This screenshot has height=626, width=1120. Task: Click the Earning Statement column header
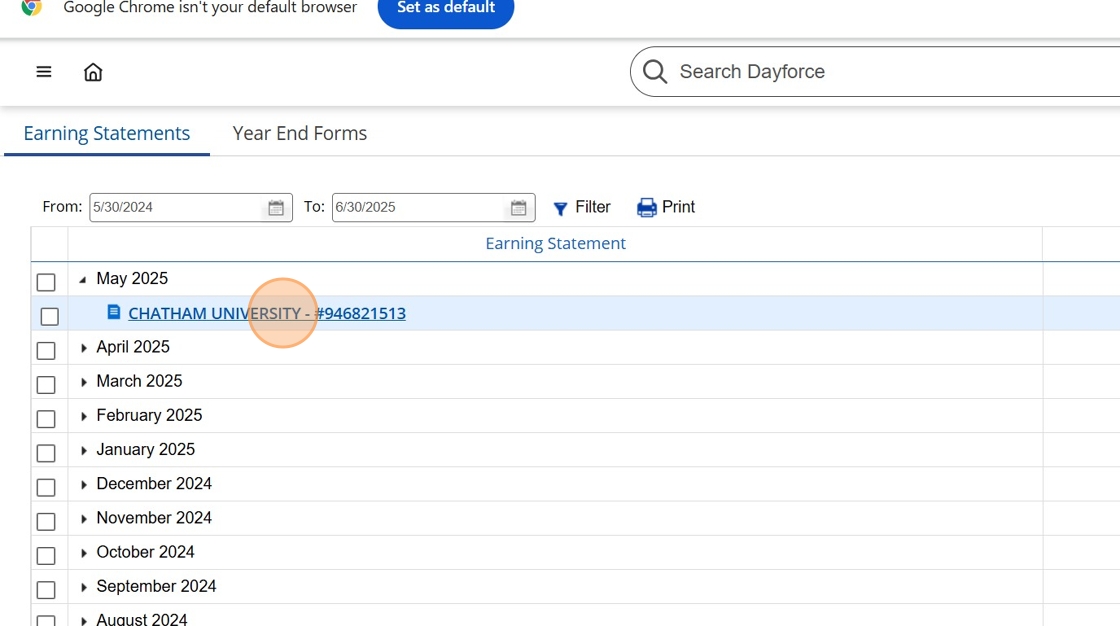[555, 244]
